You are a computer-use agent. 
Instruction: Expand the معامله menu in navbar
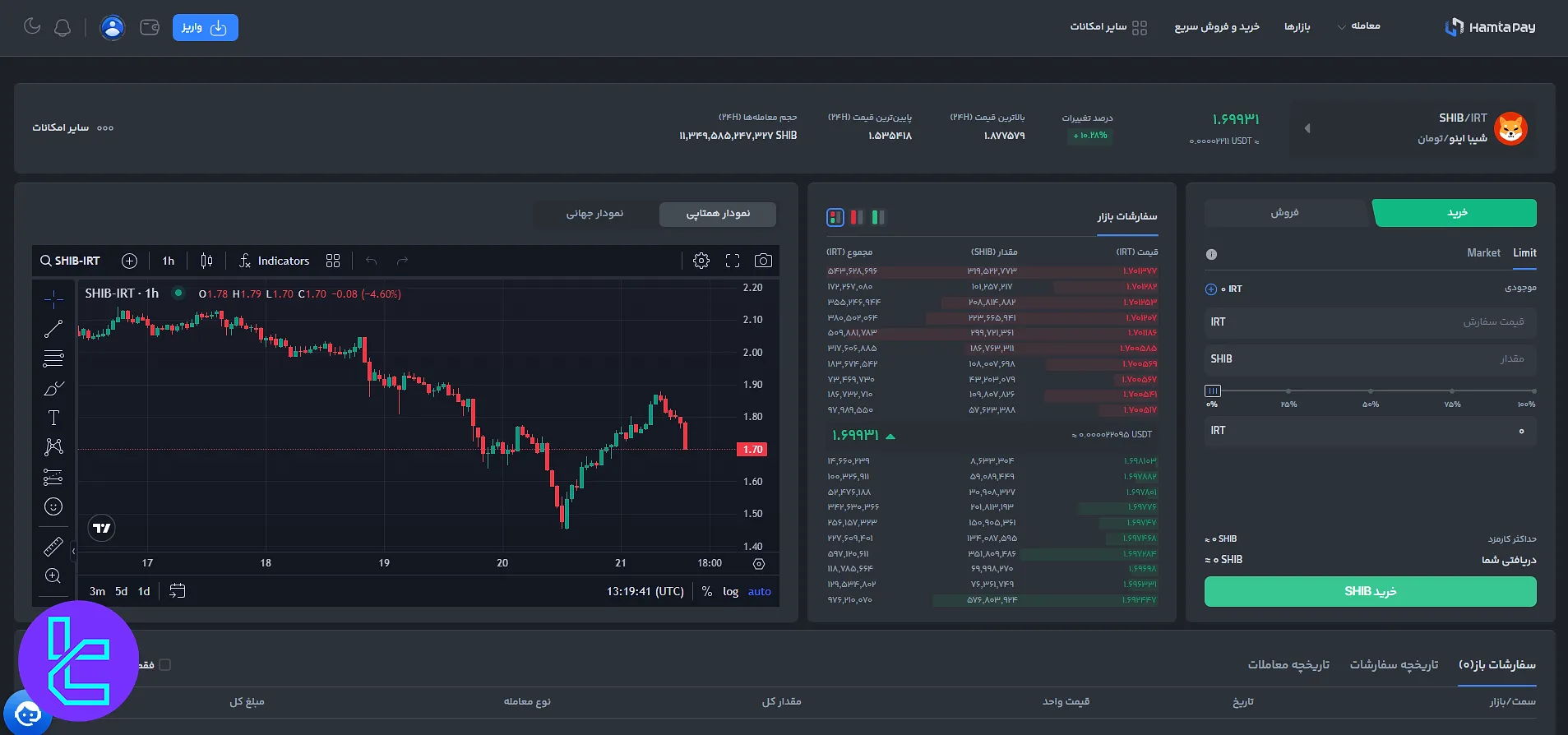(1358, 26)
